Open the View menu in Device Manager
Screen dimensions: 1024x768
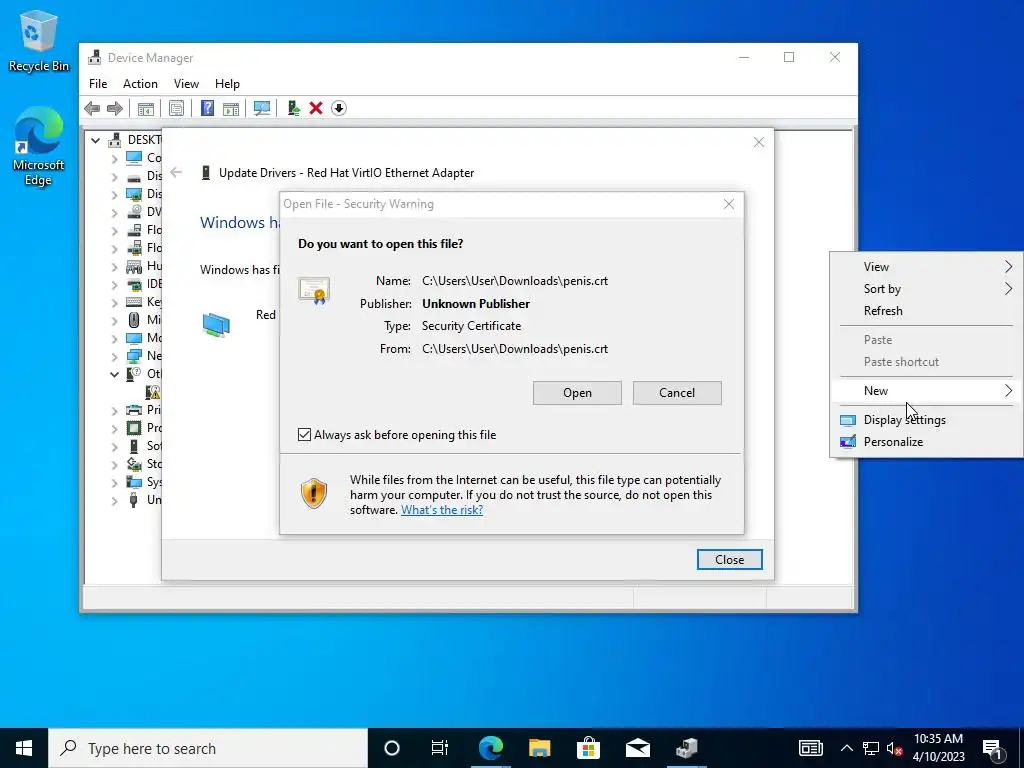pos(186,84)
